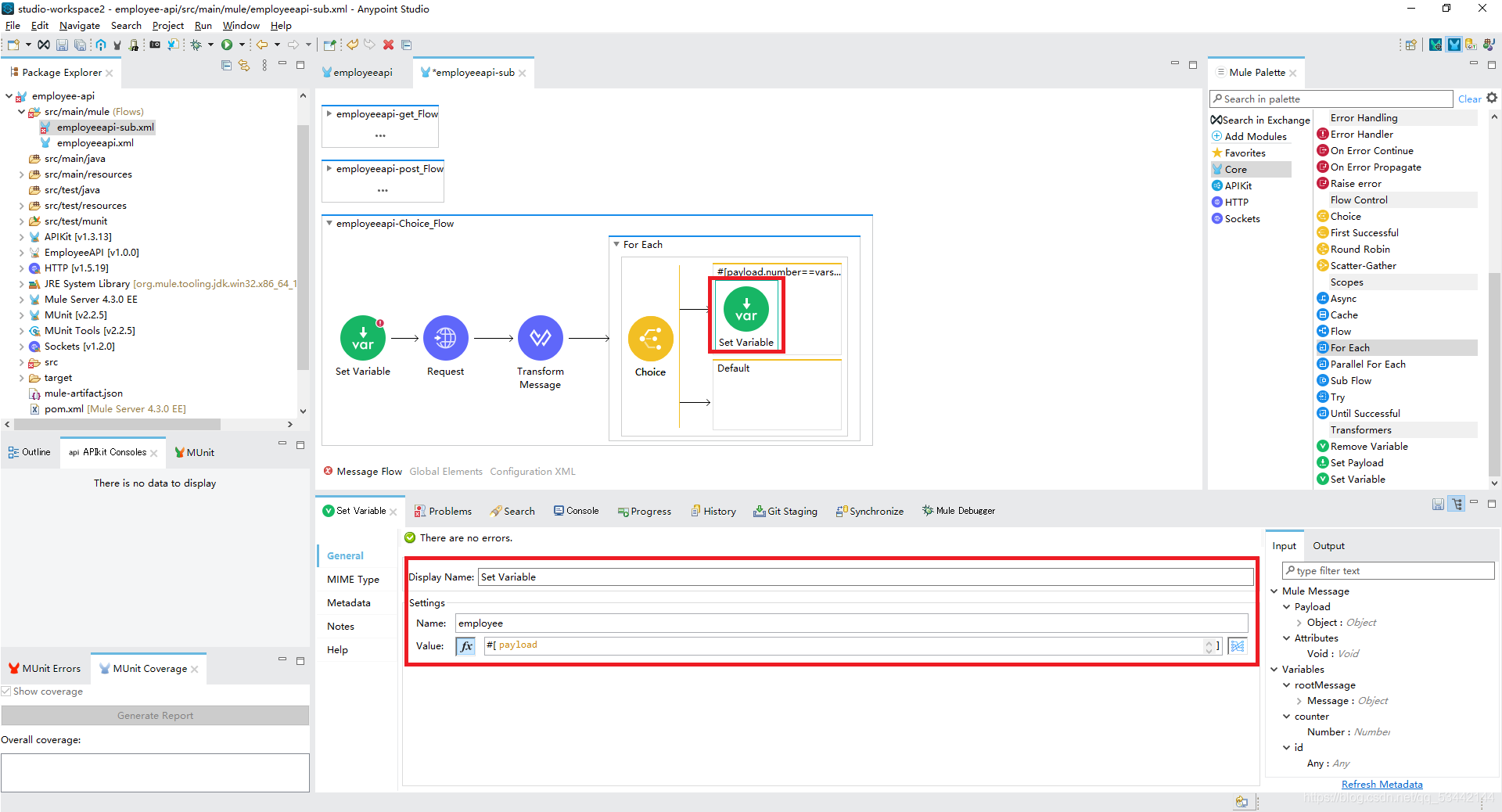Collapse the employeeapi-Choice_Flow
Image resolution: width=1502 pixels, height=812 pixels.
coord(329,224)
